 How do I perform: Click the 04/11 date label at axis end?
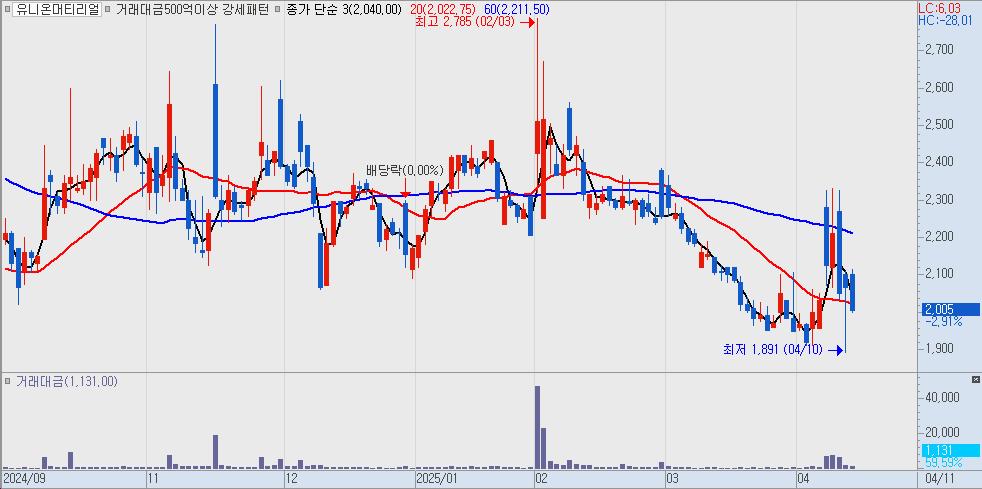pyautogui.click(x=938, y=480)
